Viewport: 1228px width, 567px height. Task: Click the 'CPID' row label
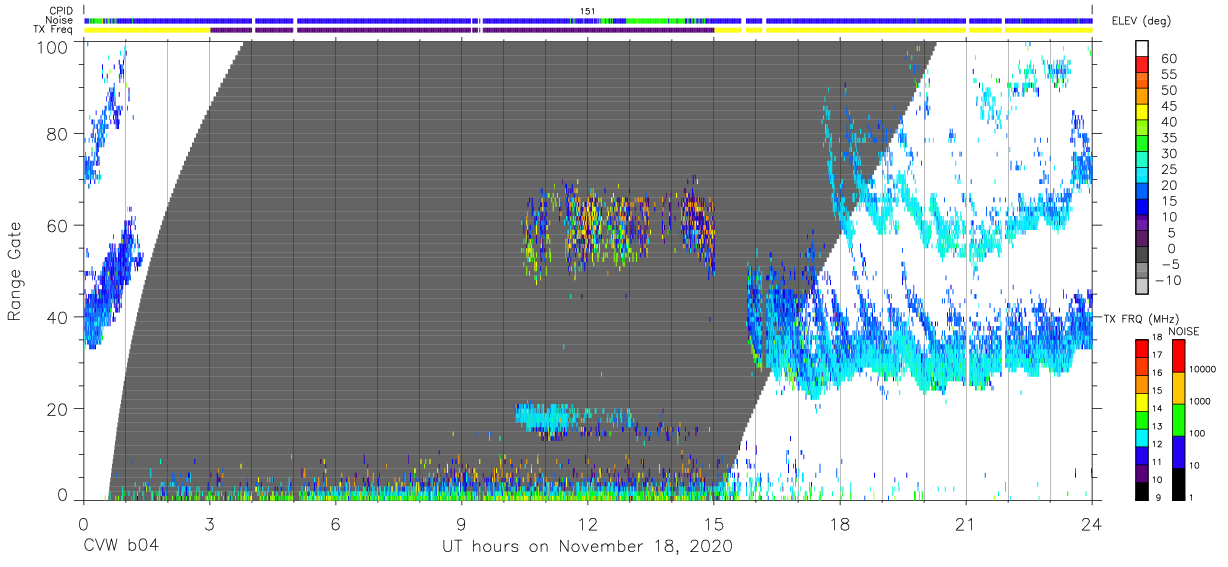click(59, 11)
